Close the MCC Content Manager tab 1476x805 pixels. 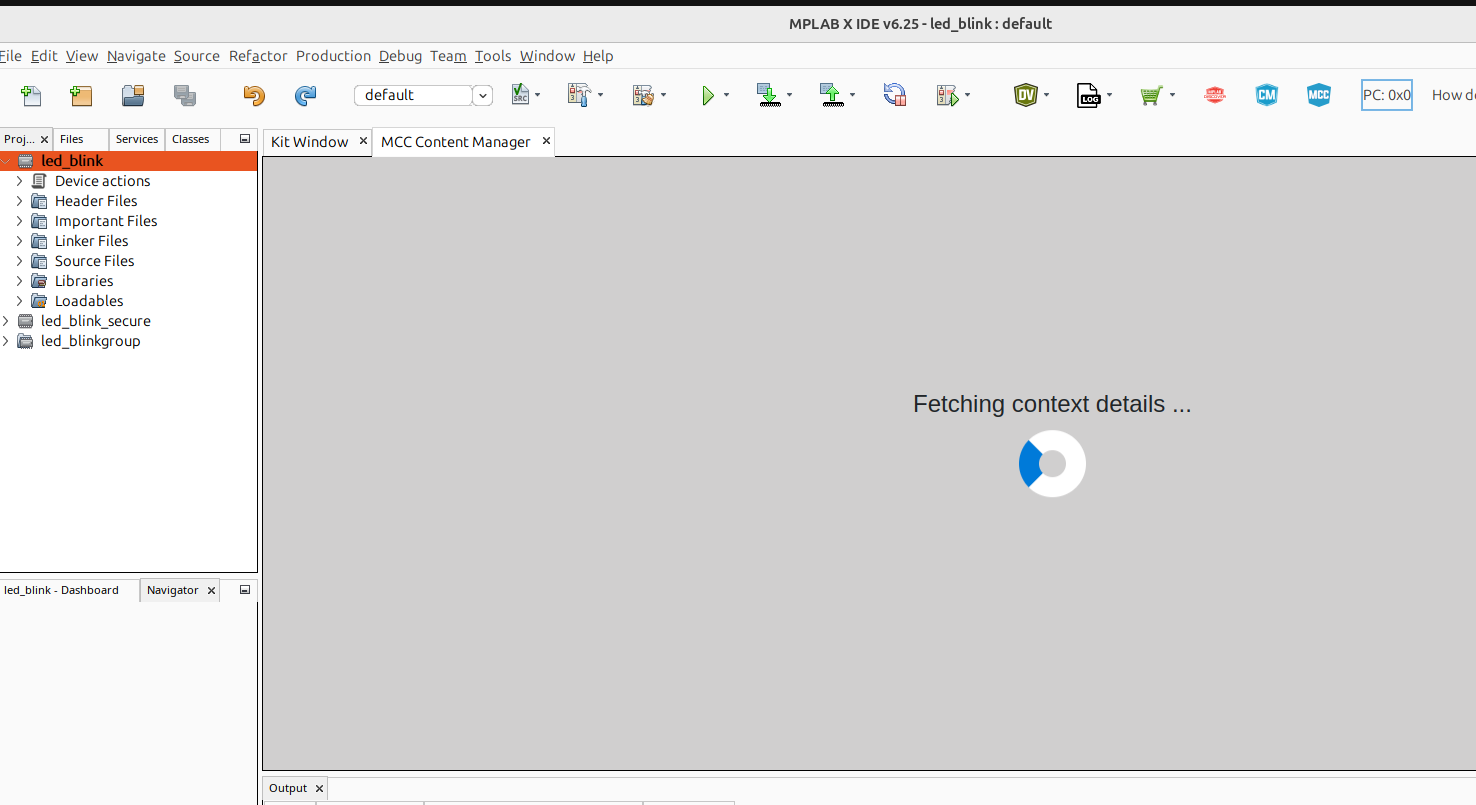(x=546, y=141)
